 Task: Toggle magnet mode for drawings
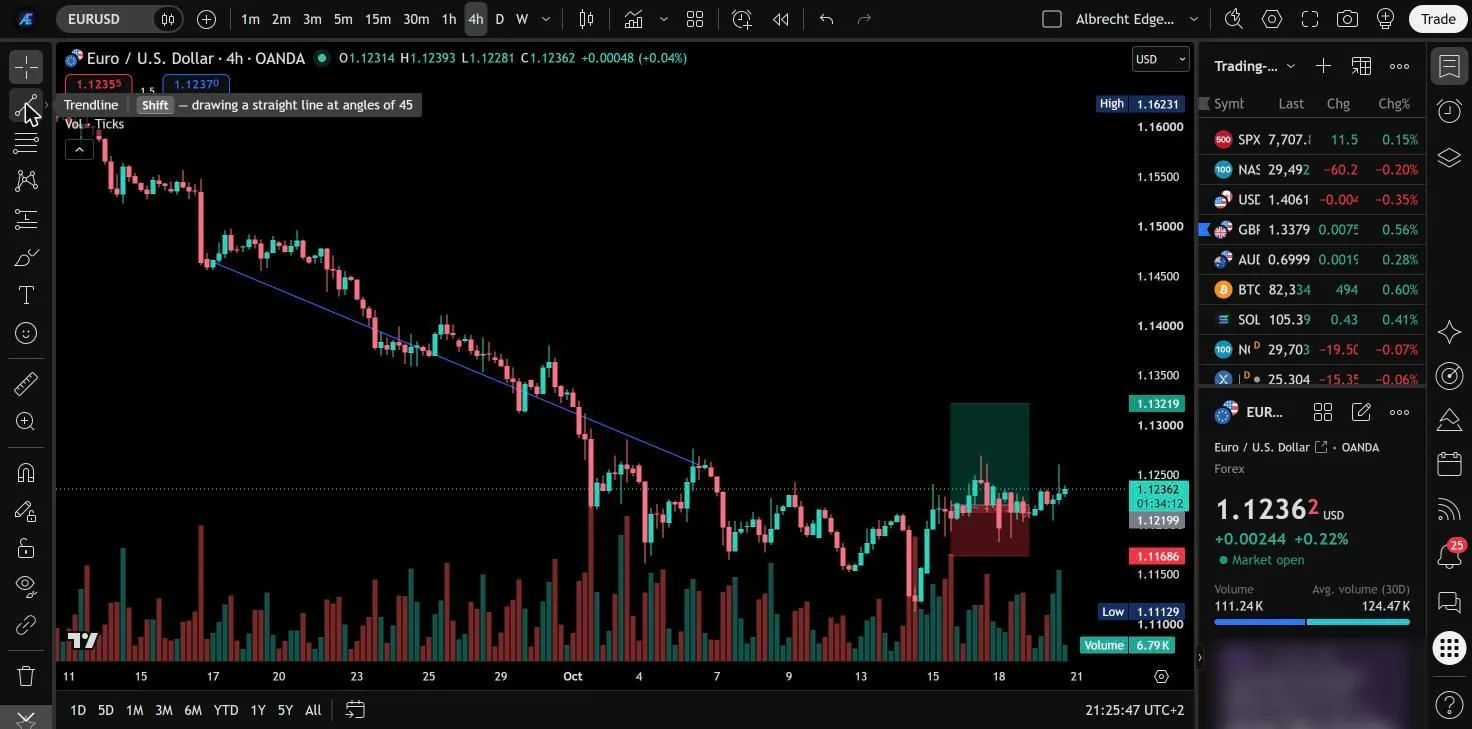pos(26,473)
